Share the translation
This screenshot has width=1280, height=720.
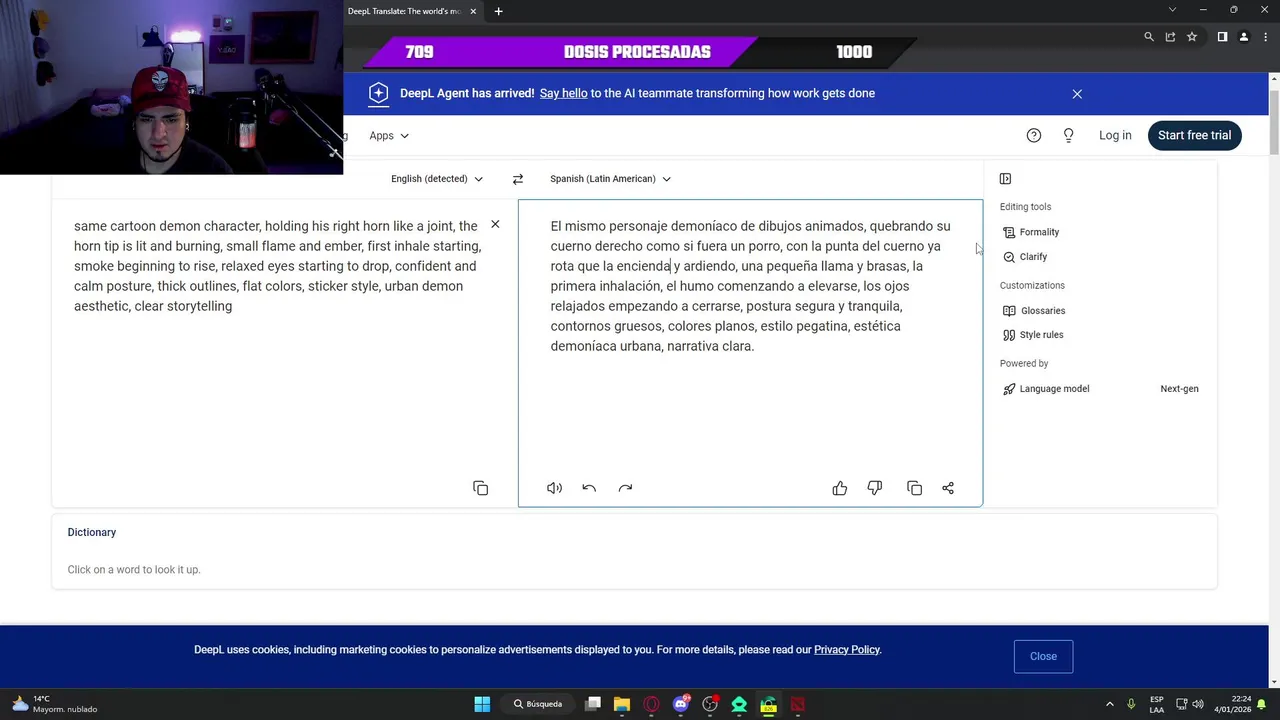(x=948, y=488)
